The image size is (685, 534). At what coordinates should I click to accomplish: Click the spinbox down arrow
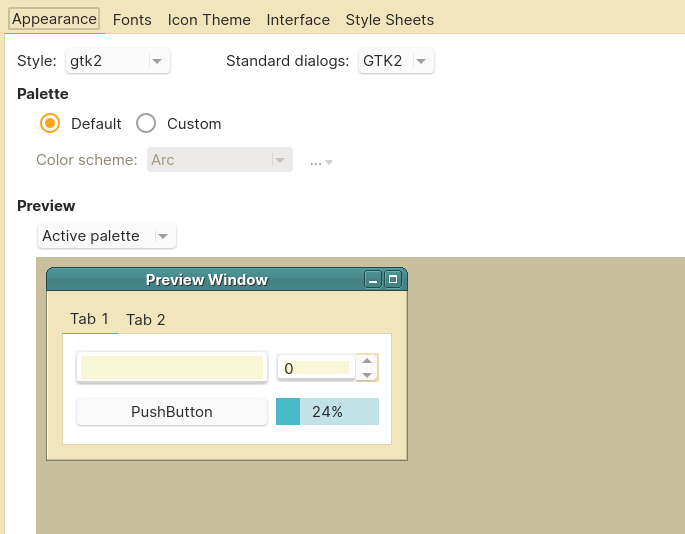[367, 375]
